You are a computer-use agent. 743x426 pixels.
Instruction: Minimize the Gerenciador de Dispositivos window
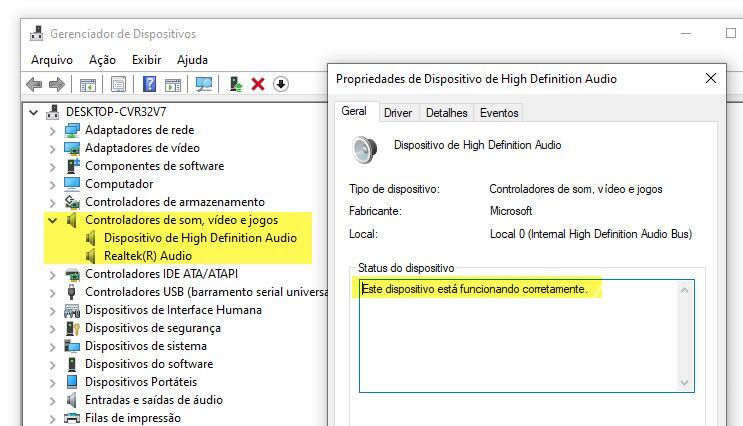[x=686, y=33]
